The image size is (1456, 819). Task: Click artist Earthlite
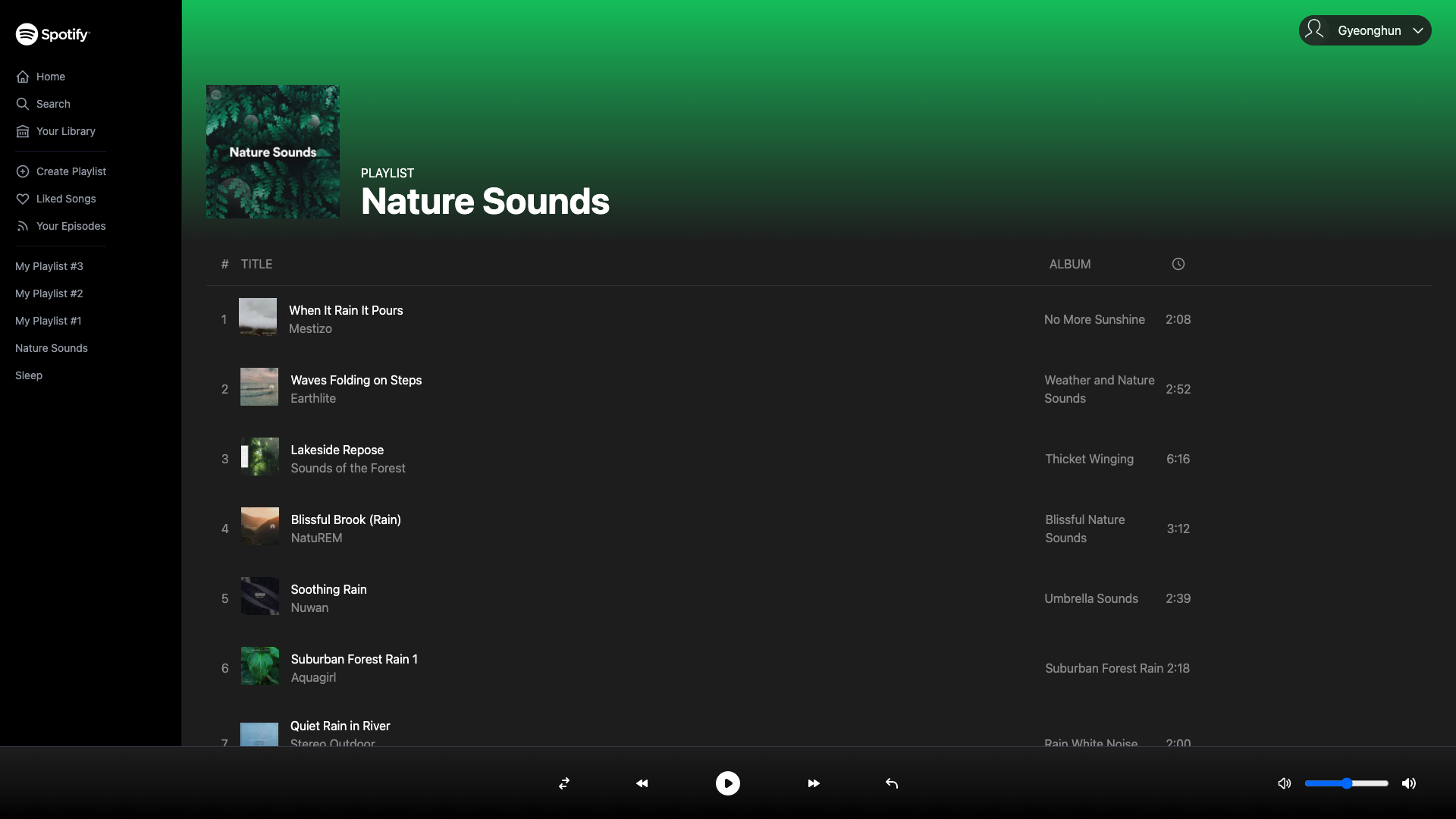[313, 398]
